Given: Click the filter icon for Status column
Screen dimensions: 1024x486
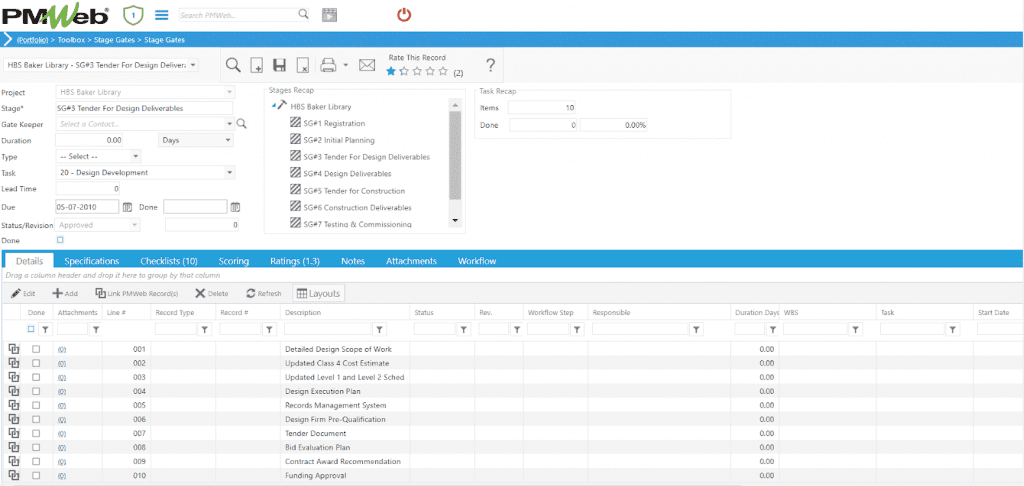Looking at the screenshot, I should [x=463, y=330].
